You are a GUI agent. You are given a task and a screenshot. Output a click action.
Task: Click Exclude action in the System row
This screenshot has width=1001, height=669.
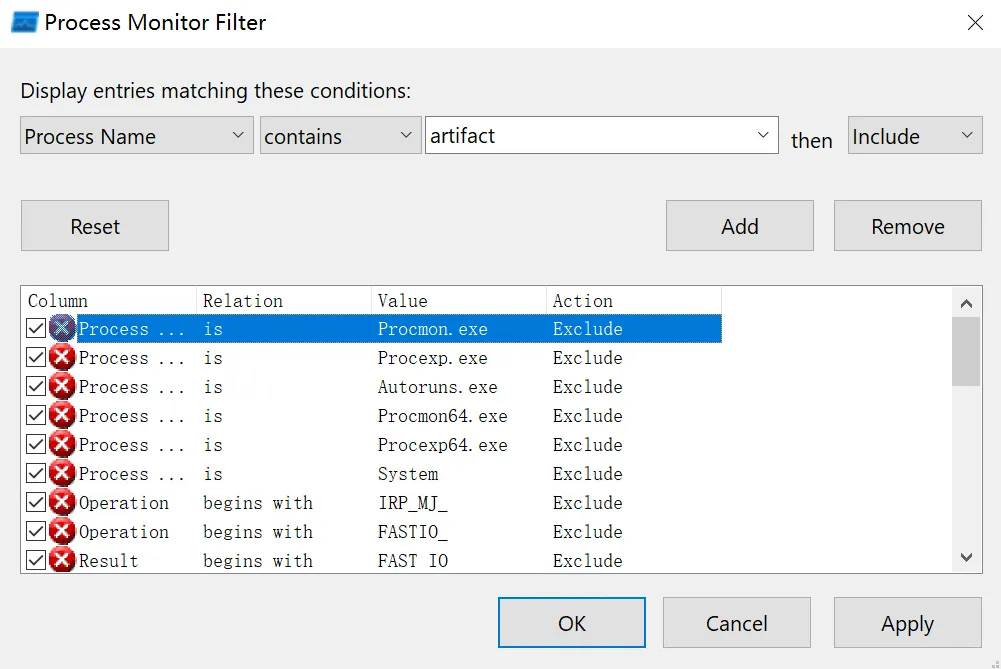coord(587,473)
